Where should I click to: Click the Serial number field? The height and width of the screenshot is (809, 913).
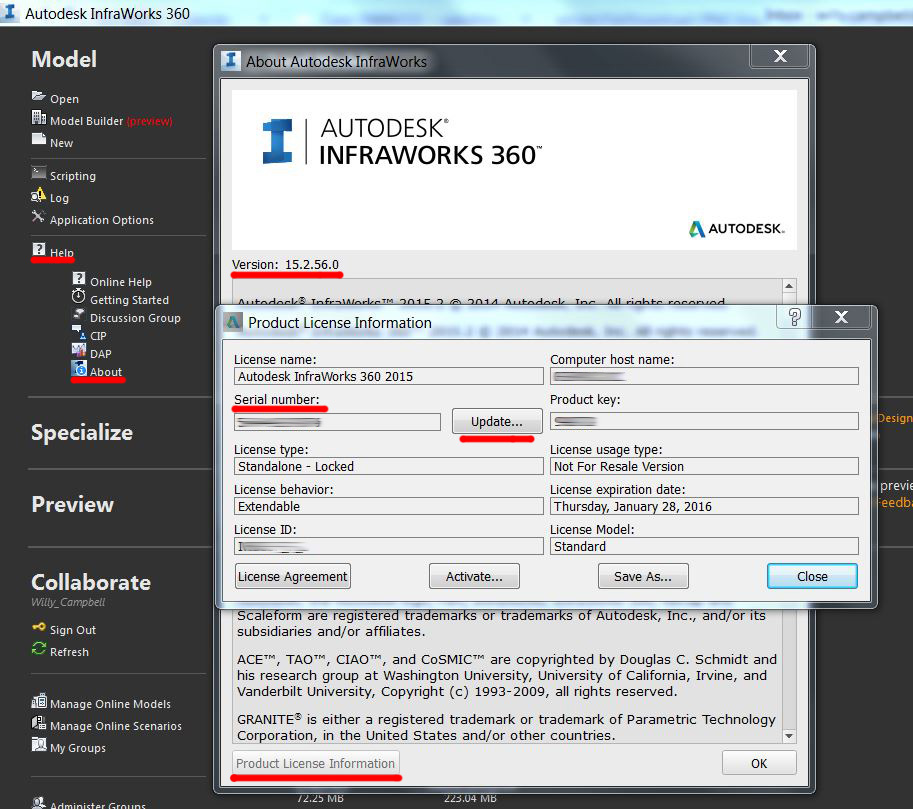pos(337,422)
